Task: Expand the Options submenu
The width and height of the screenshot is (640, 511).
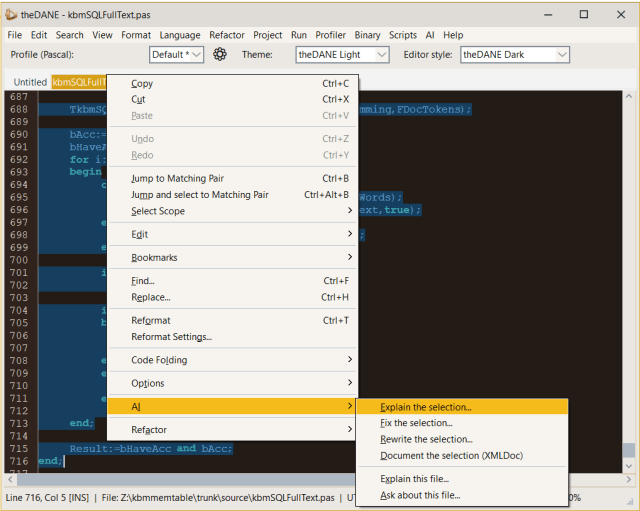Action: pyautogui.click(x=232, y=383)
